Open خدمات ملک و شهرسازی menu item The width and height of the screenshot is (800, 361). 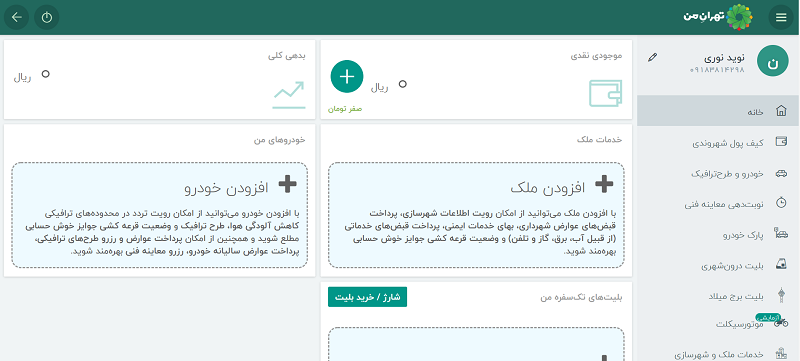717,353
